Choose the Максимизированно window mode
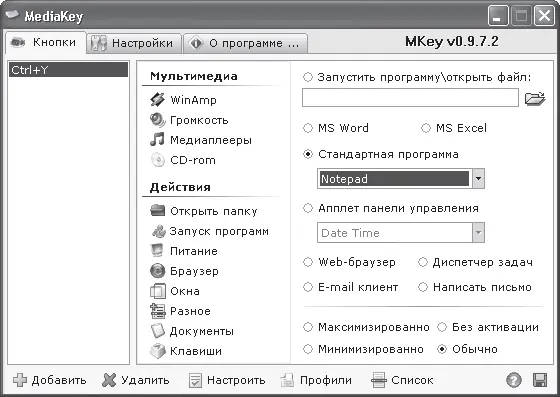 click(308, 327)
